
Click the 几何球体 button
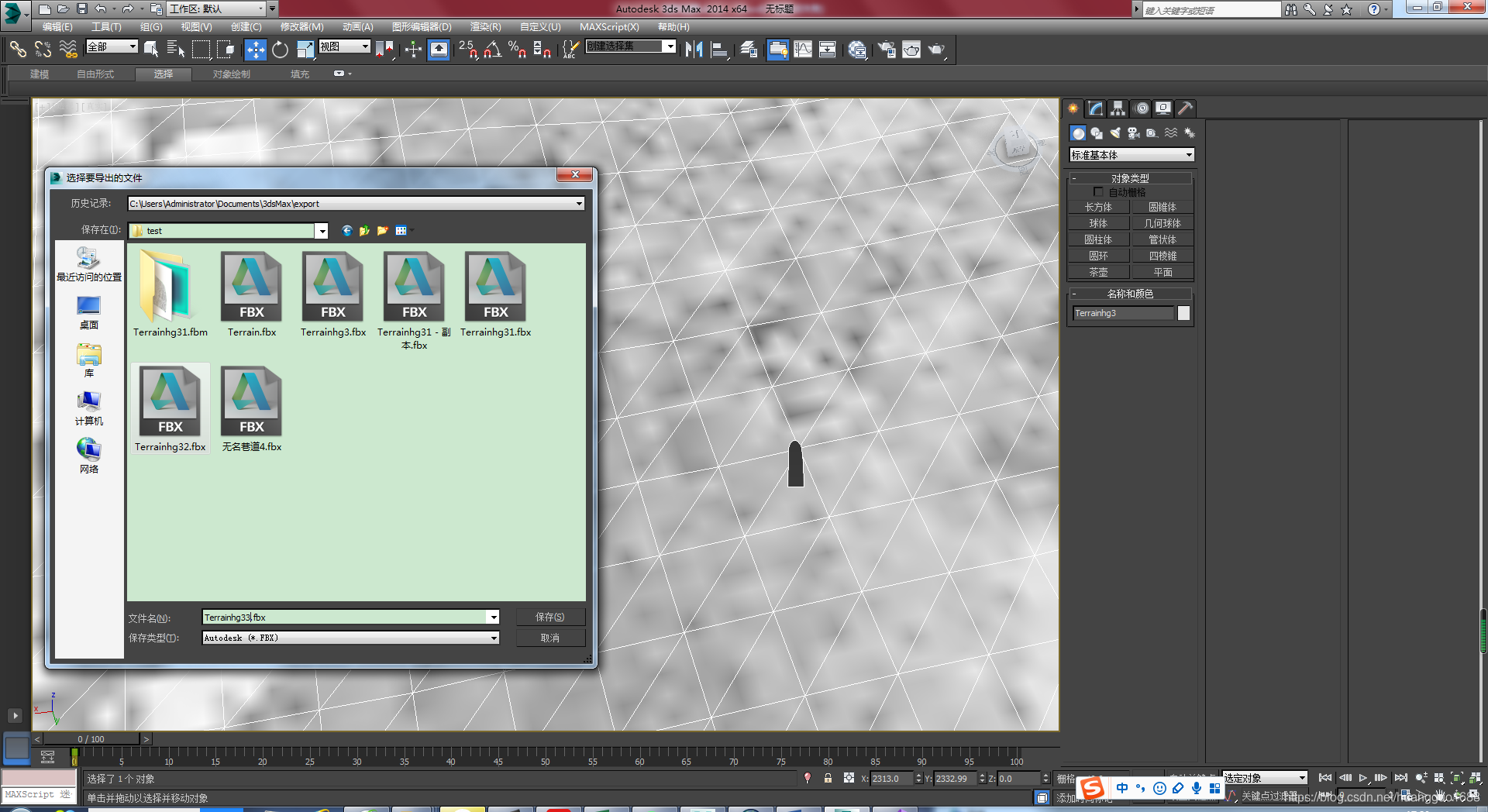click(x=1162, y=223)
